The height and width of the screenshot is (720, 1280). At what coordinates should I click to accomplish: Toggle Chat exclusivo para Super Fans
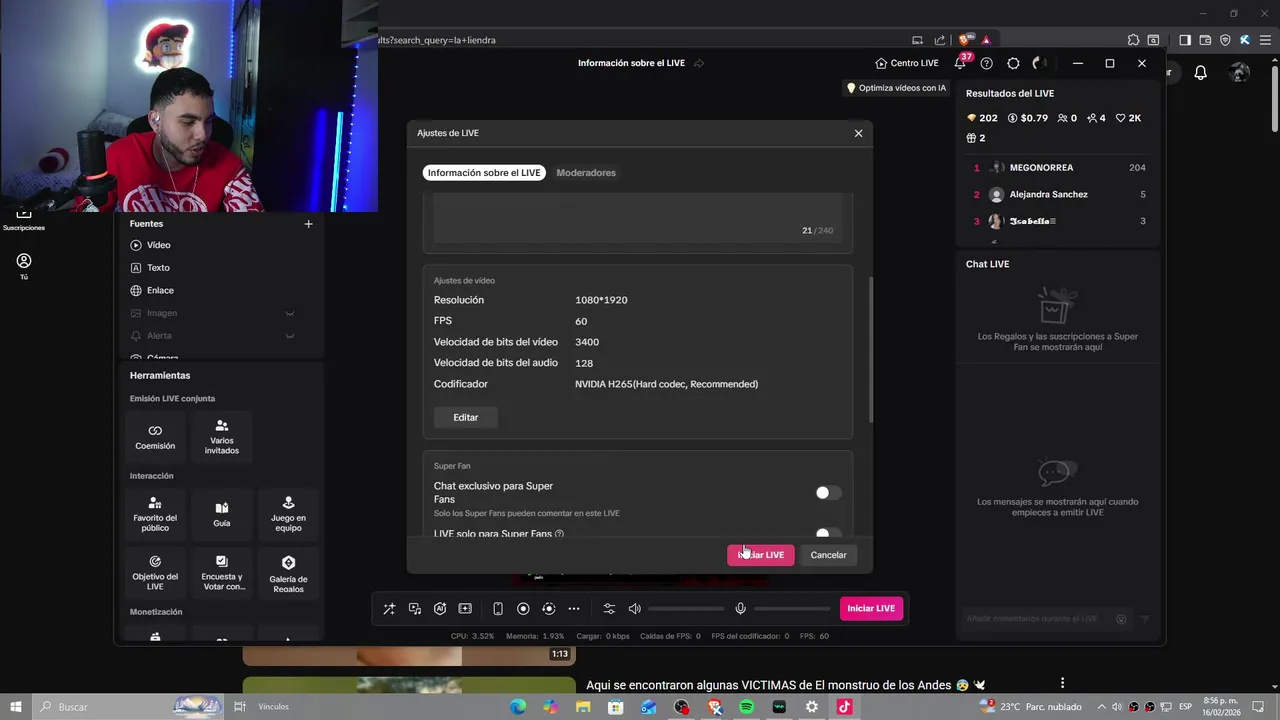(x=828, y=493)
